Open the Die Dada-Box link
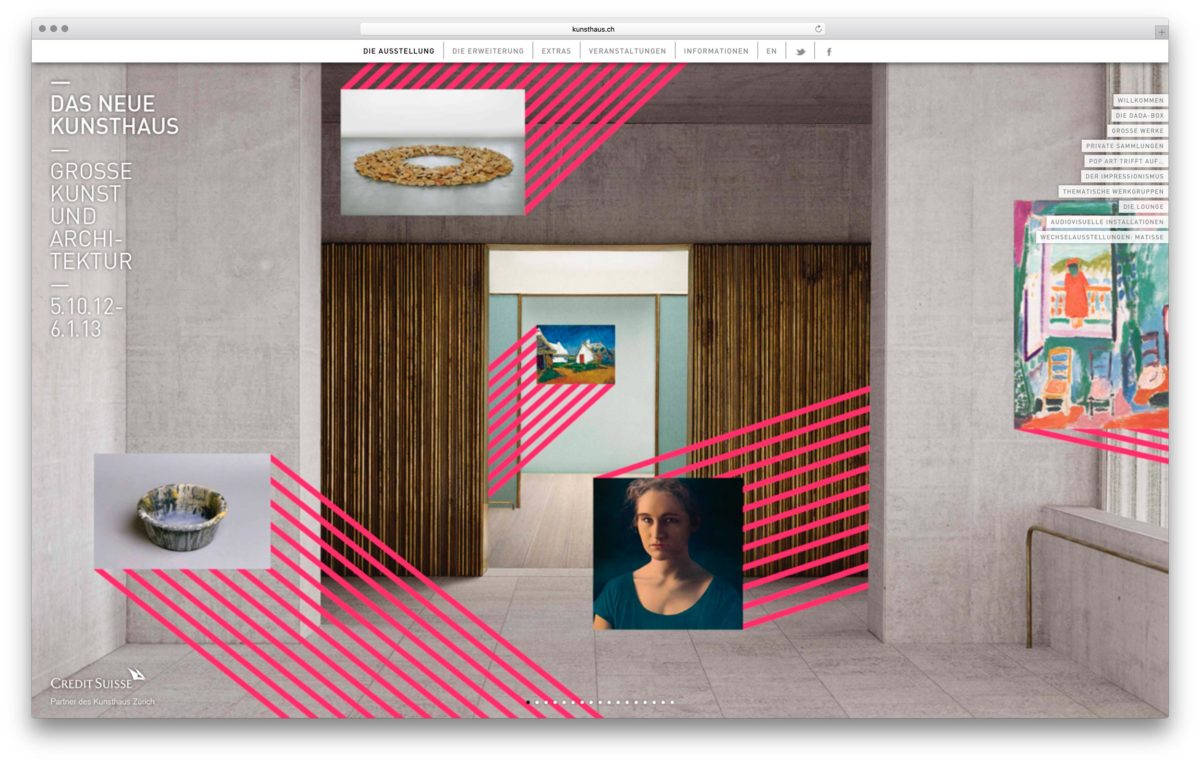The width and height of the screenshot is (1200, 763). click(x=1139, y=116)
